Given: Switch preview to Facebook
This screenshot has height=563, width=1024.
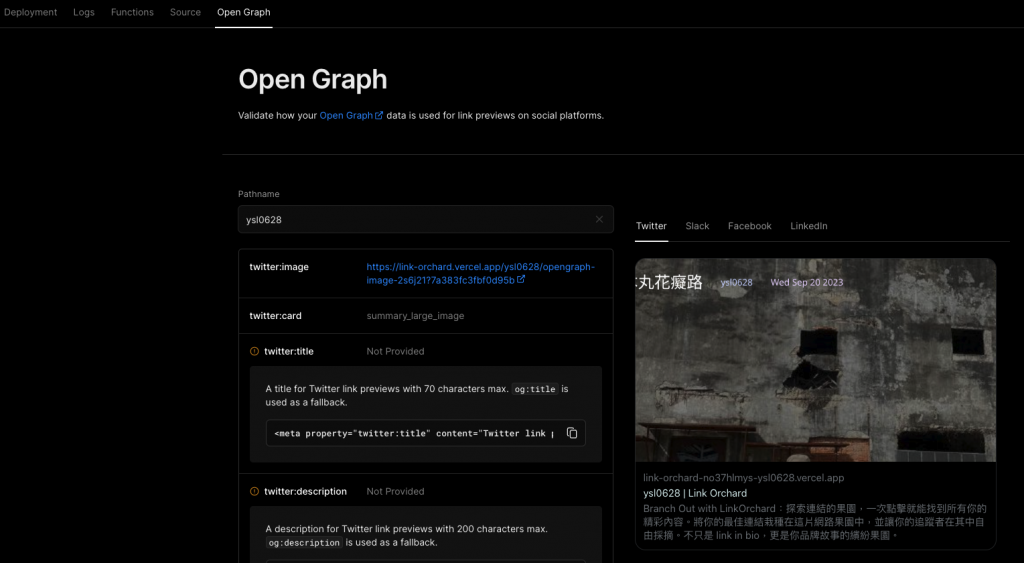Looking at the screenshot, I should (x=750, y=226).
